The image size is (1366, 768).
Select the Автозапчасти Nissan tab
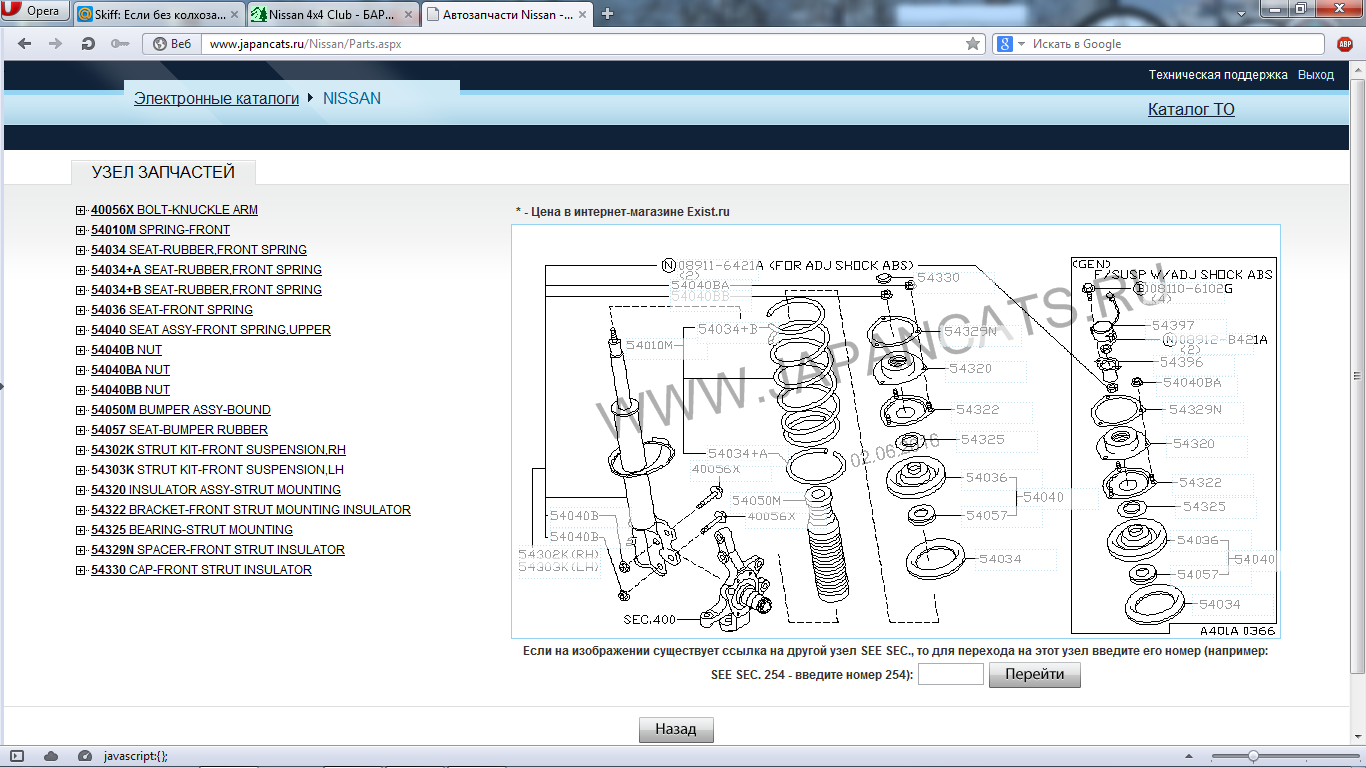(x=506, y=14)
